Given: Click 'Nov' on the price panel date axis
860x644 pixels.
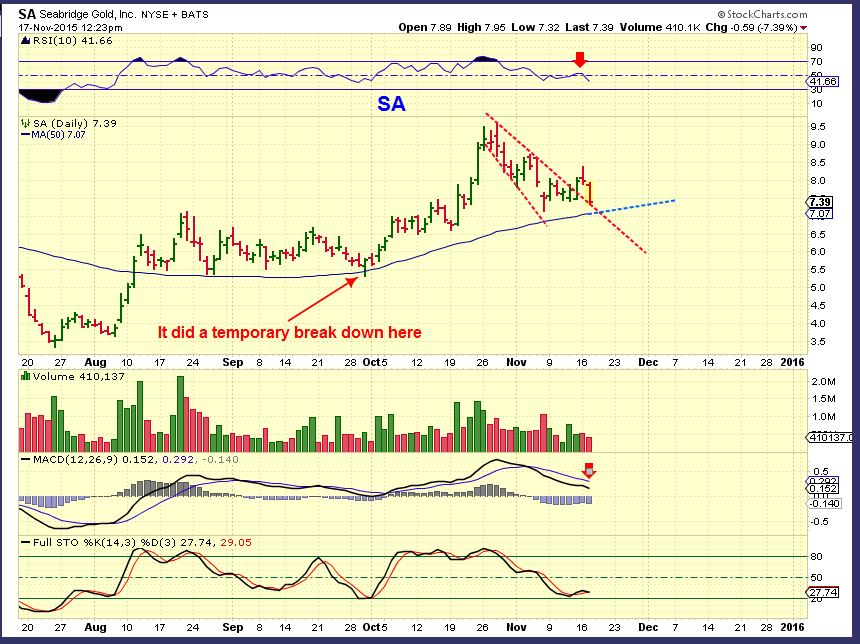Looking at the screenshot, I should click(516, 362).
